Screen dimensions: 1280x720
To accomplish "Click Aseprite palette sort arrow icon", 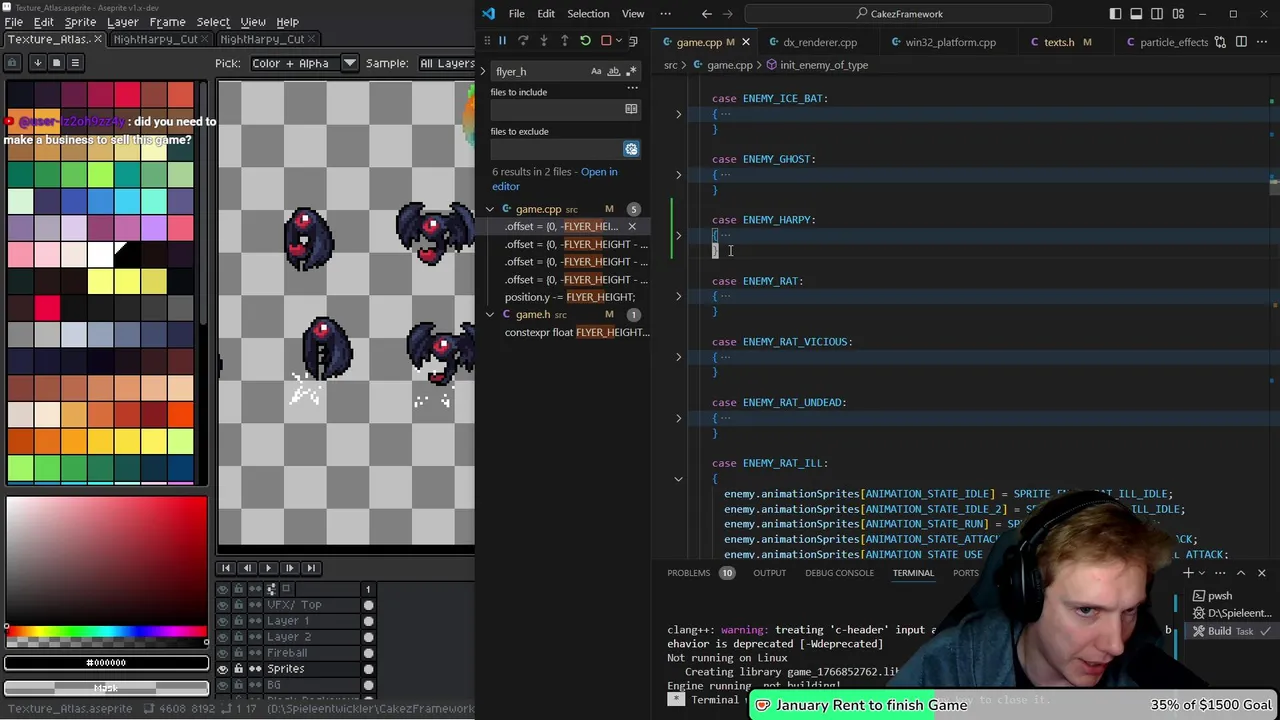I will (x=37, y=62).
